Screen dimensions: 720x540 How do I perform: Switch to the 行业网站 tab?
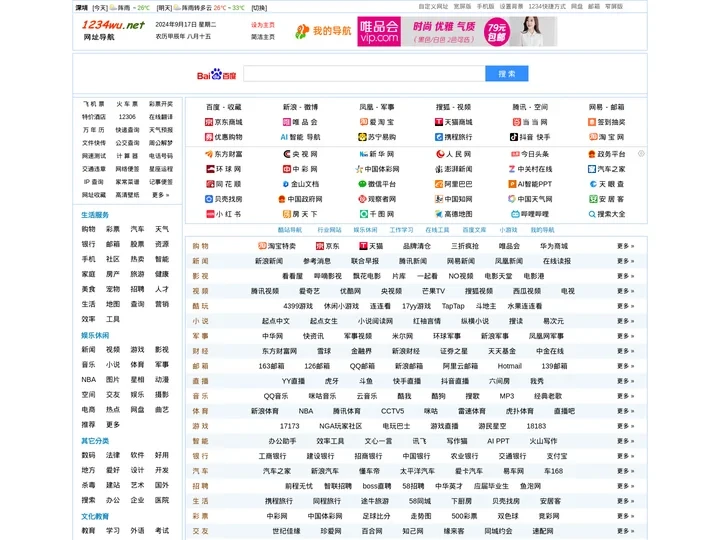point(329,230)
